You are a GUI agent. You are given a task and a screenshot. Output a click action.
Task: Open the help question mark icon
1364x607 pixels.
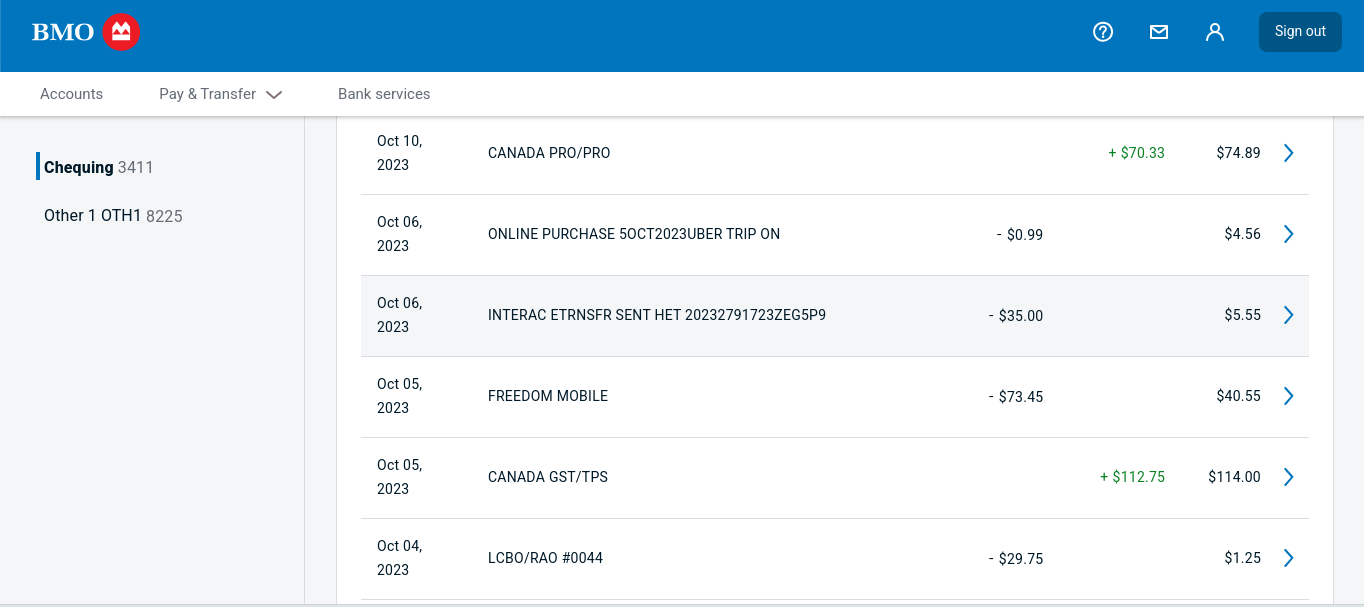(1103, 32)
